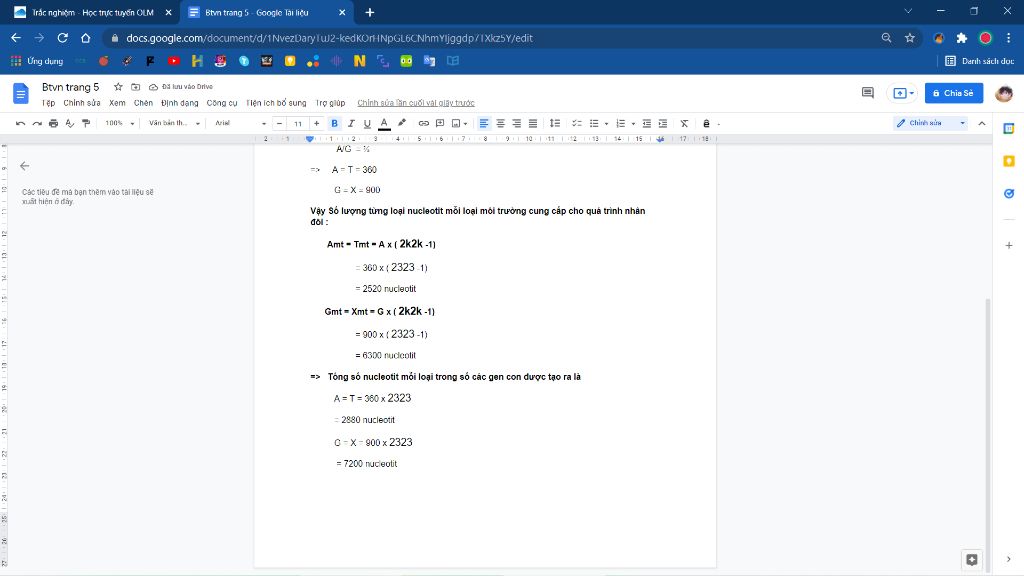Open the Tệp menu

(x=48, y=103)
